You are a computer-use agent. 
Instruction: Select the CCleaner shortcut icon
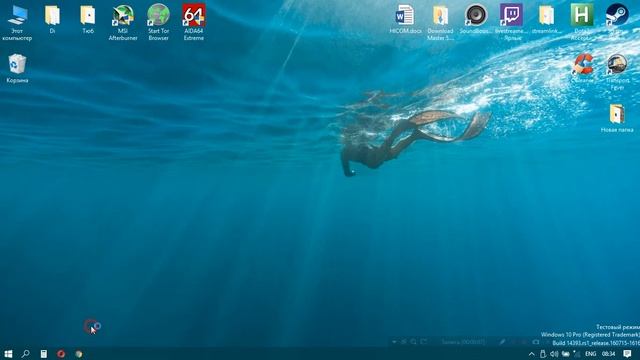click(582, 68)
